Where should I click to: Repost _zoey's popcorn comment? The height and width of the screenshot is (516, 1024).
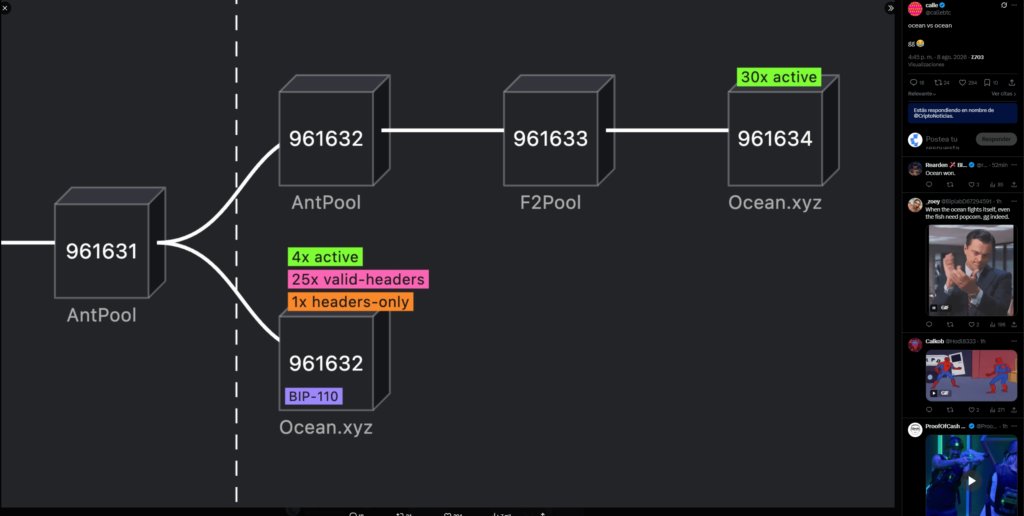pyautogui.click(x=950, y=325)
